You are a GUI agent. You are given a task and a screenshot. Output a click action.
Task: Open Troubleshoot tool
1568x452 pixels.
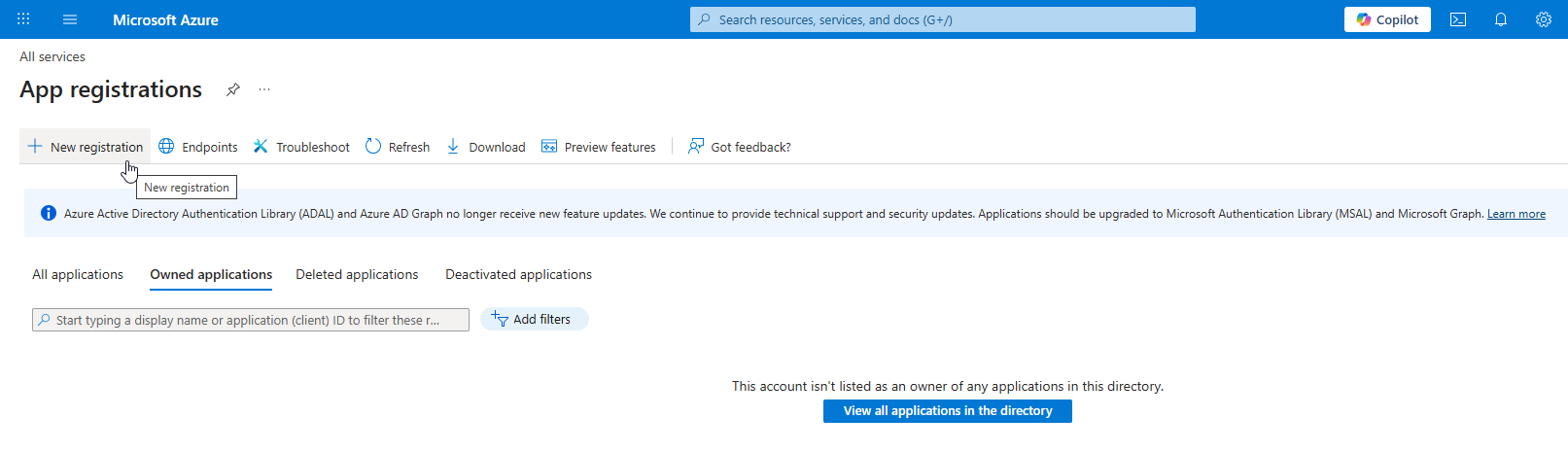(x=301, y=147)
